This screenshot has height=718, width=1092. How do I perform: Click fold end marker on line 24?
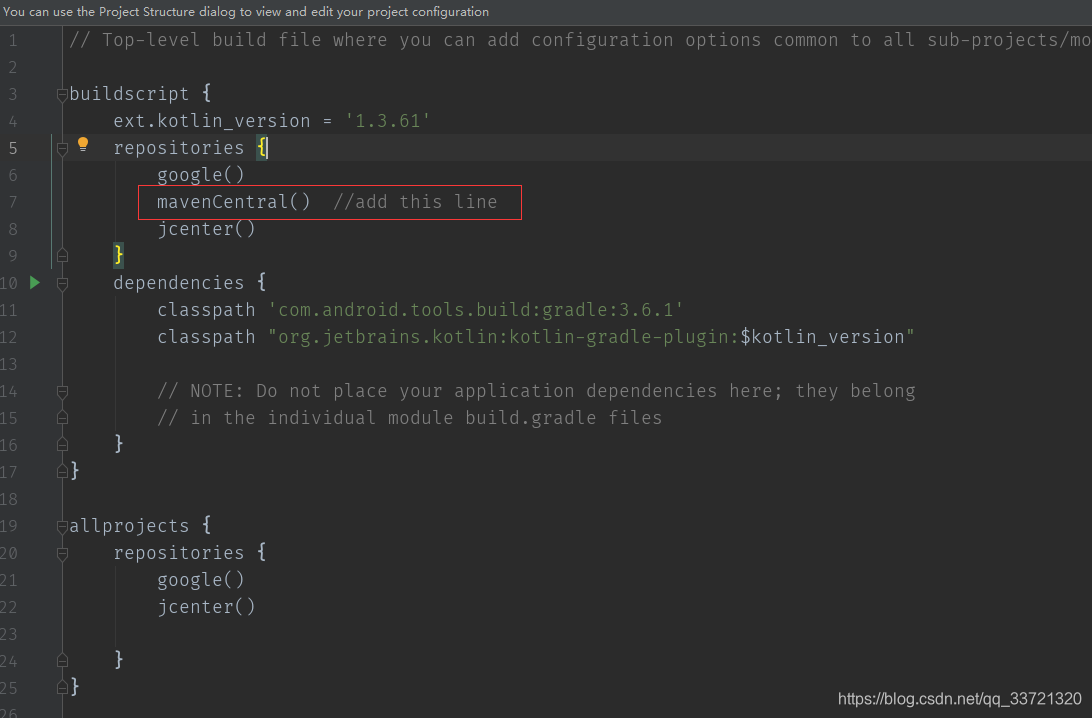62,660
